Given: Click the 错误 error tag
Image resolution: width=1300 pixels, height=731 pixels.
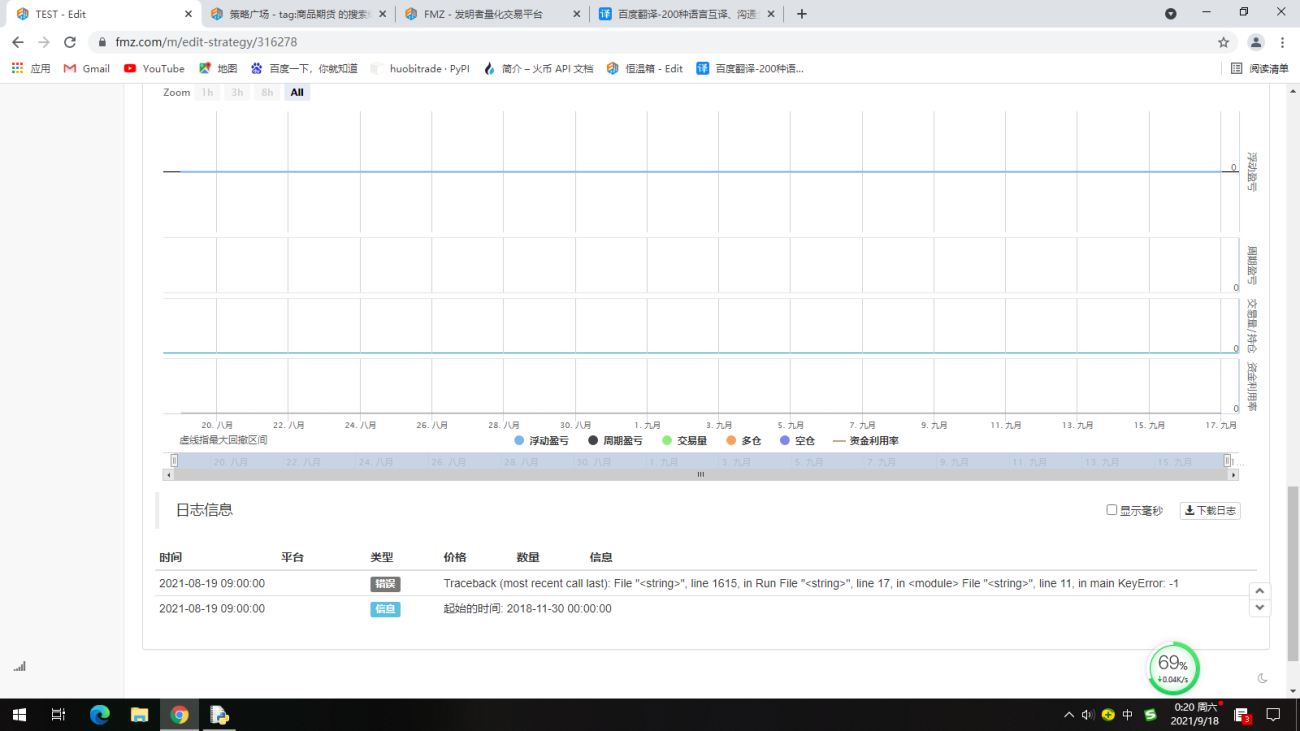Looking at the screenshot, I should (x=385, y=583).
